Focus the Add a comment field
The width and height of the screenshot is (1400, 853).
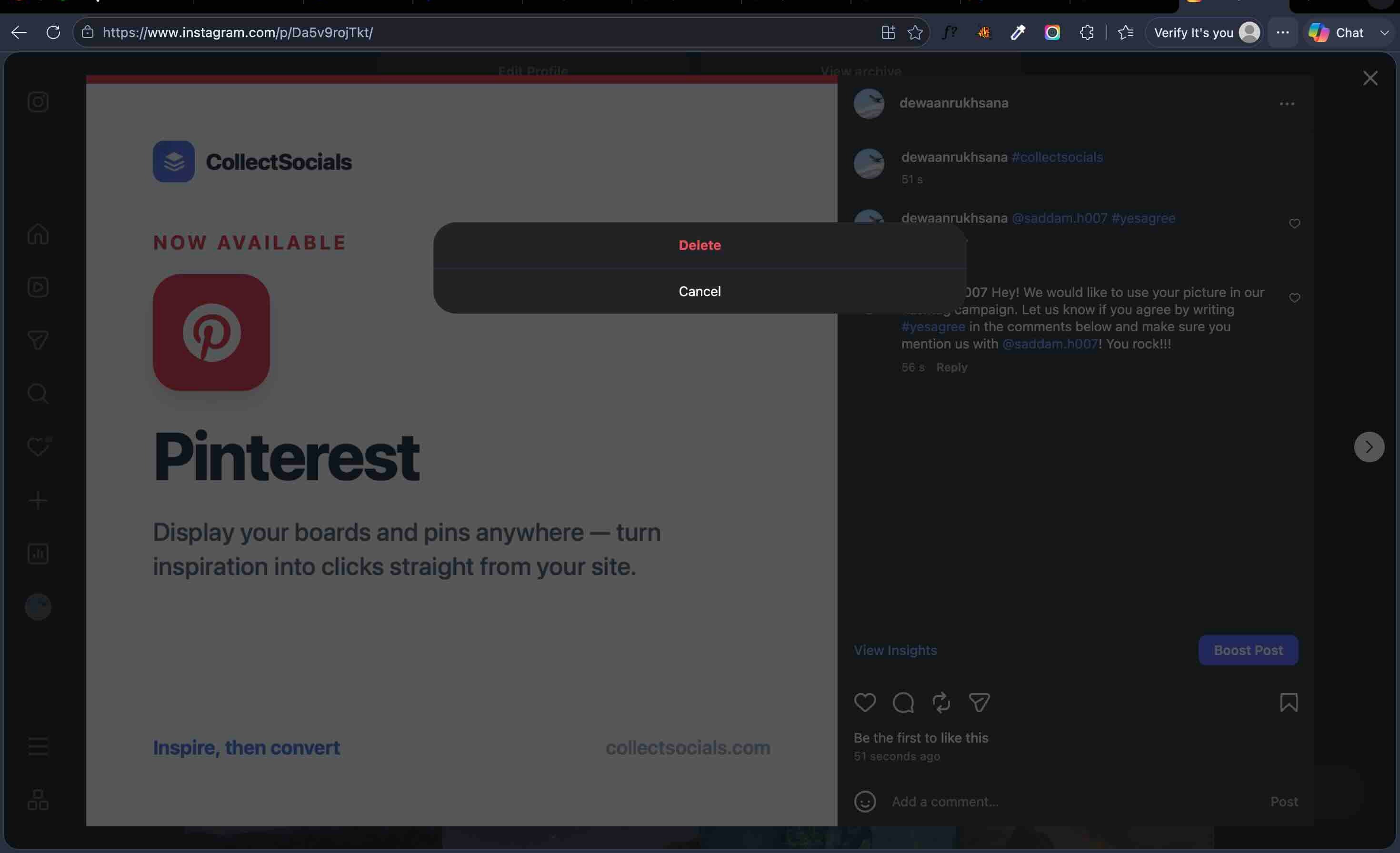(x=1074, y=801)
